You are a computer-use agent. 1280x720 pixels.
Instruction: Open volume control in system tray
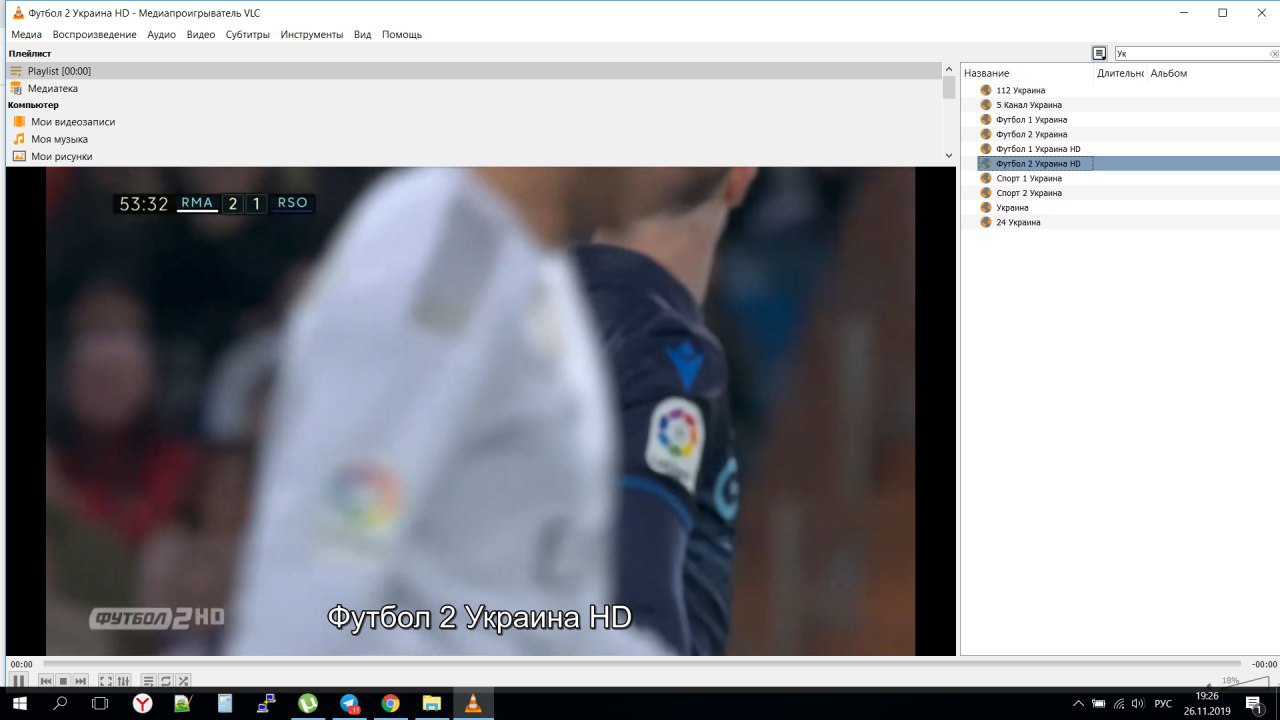click(x=1137, y=704)
